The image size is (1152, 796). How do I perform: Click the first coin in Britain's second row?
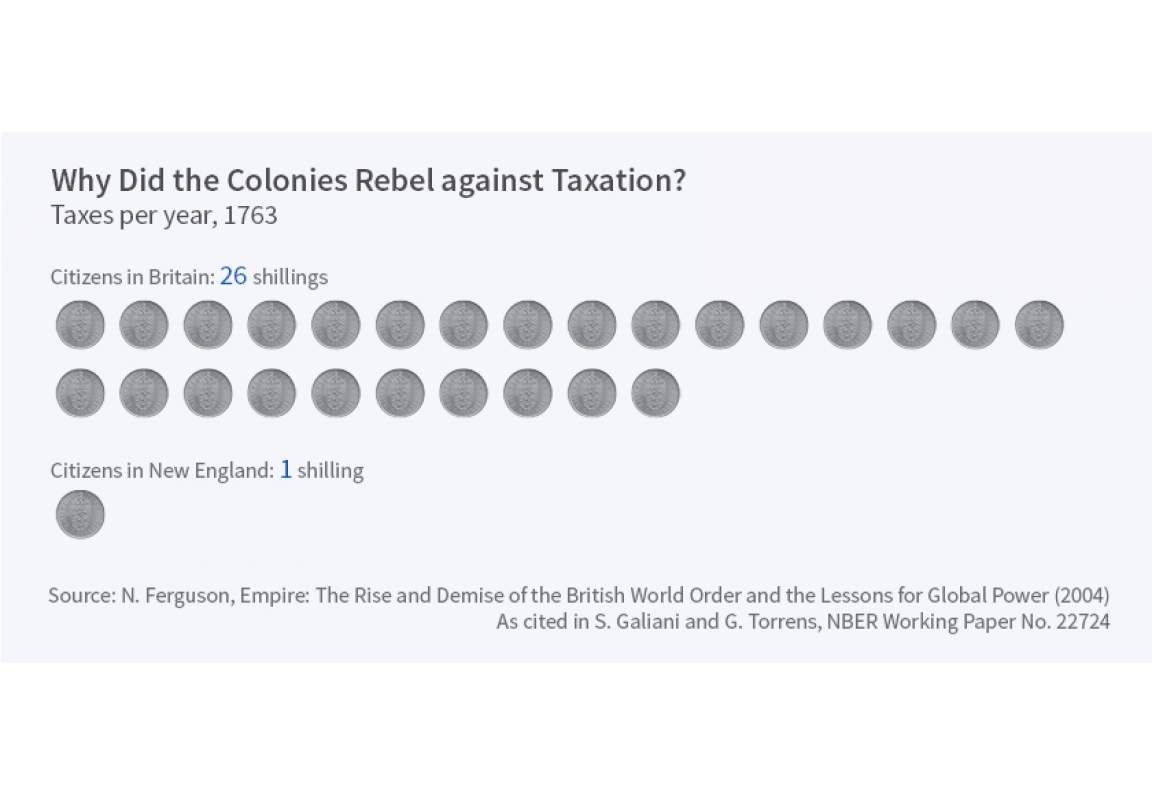coord(80,392)
